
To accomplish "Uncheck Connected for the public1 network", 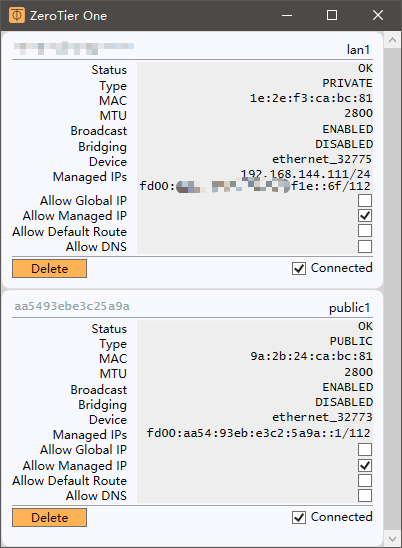I will click(x=299, y=518).
